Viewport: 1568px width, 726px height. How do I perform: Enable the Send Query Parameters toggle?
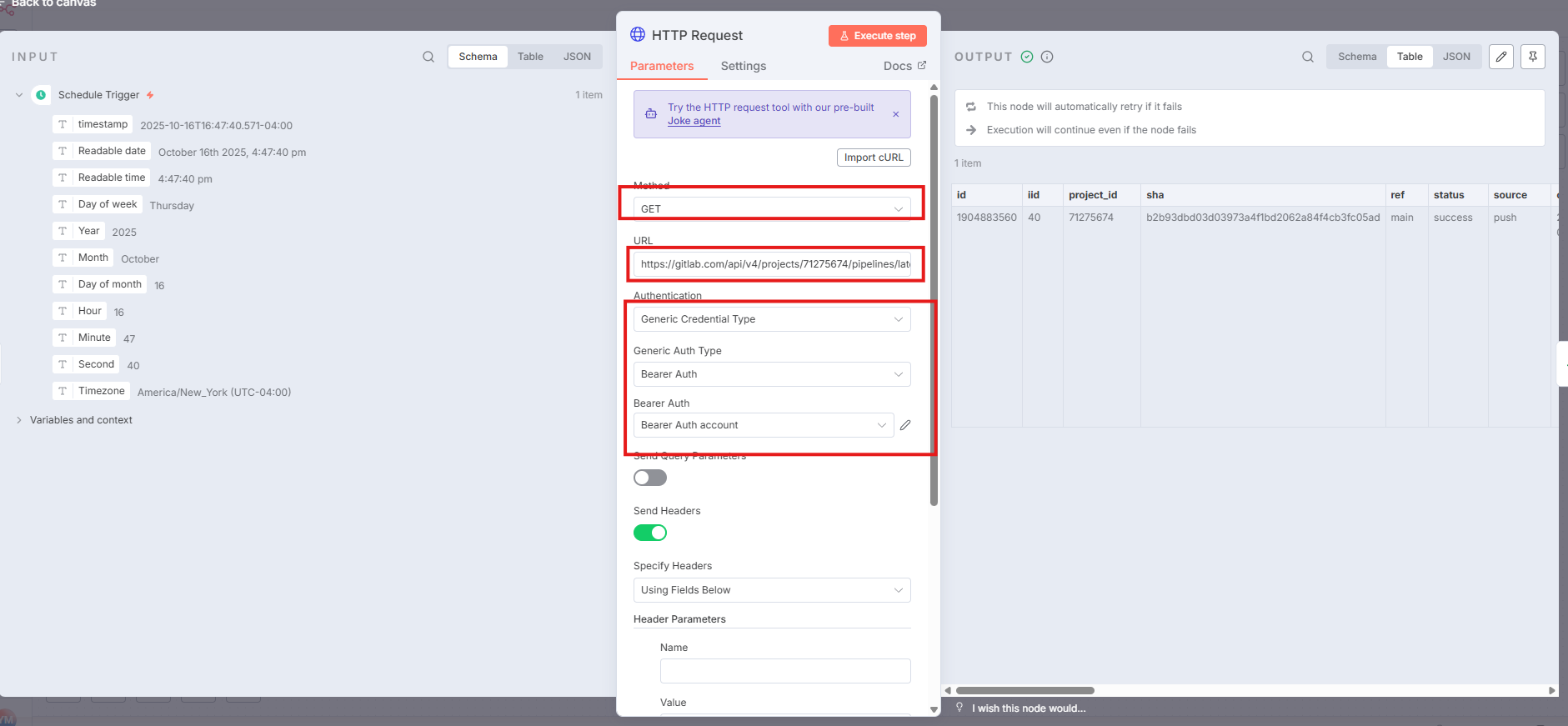(650, 478)
